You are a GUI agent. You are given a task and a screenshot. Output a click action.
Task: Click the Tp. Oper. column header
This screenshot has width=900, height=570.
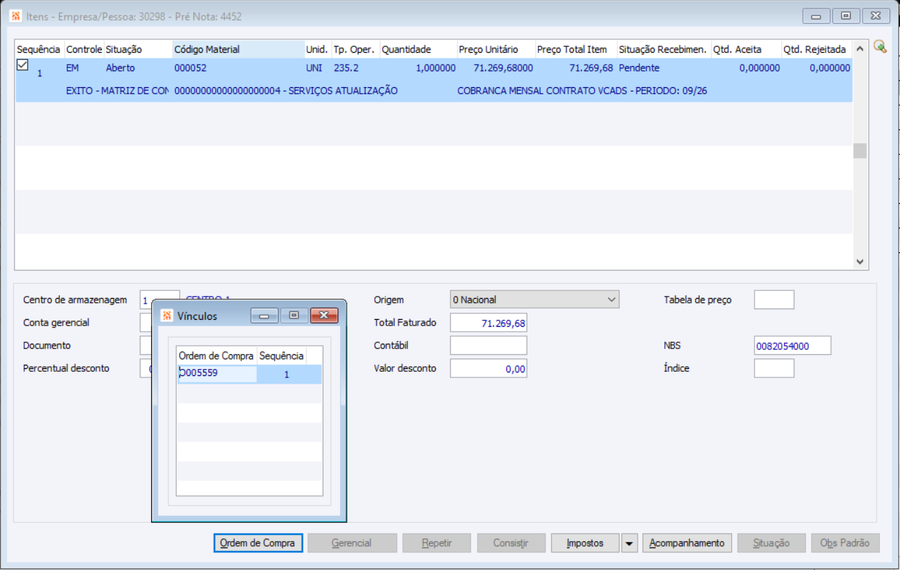(x=355, y=49)
